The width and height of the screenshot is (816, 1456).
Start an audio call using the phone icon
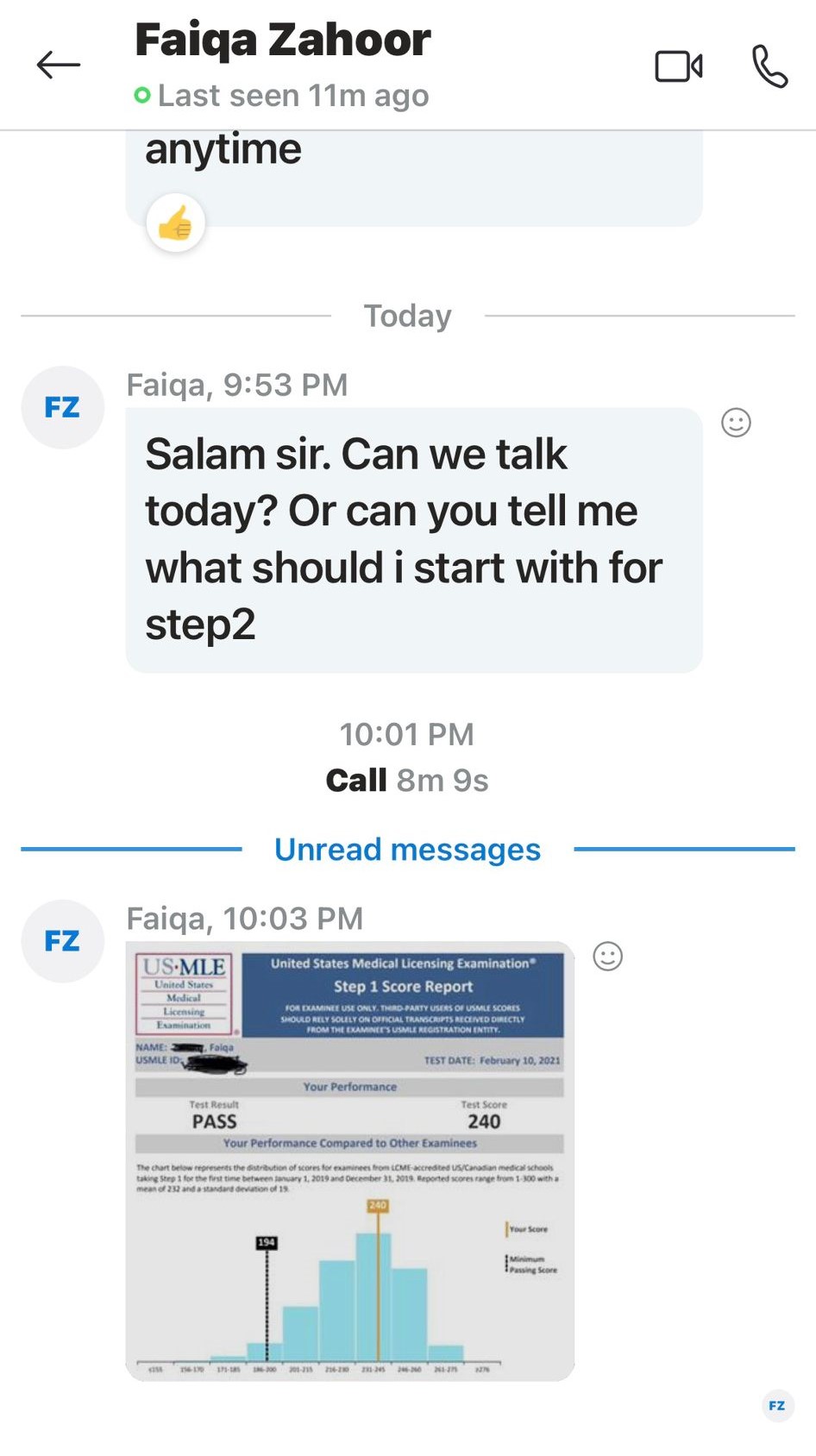769,66
